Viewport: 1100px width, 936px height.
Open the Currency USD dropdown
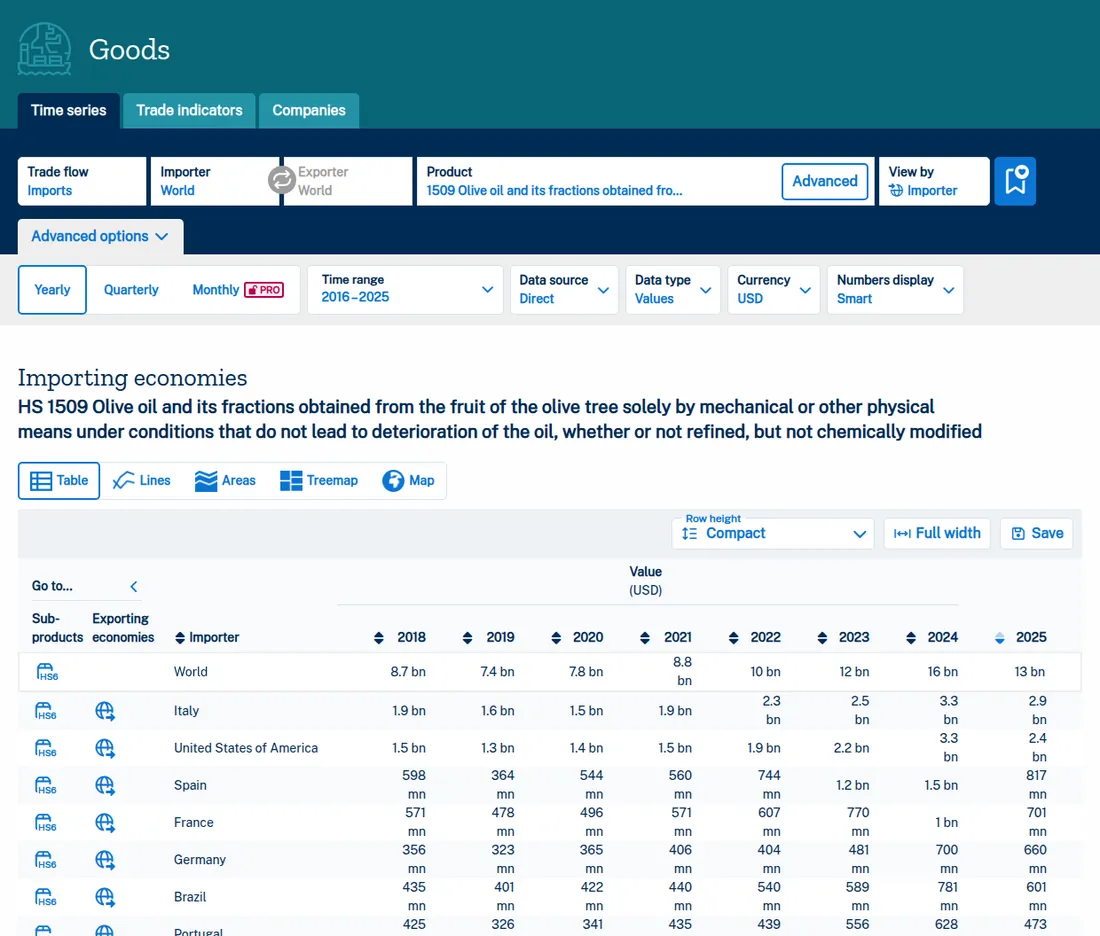773,290
